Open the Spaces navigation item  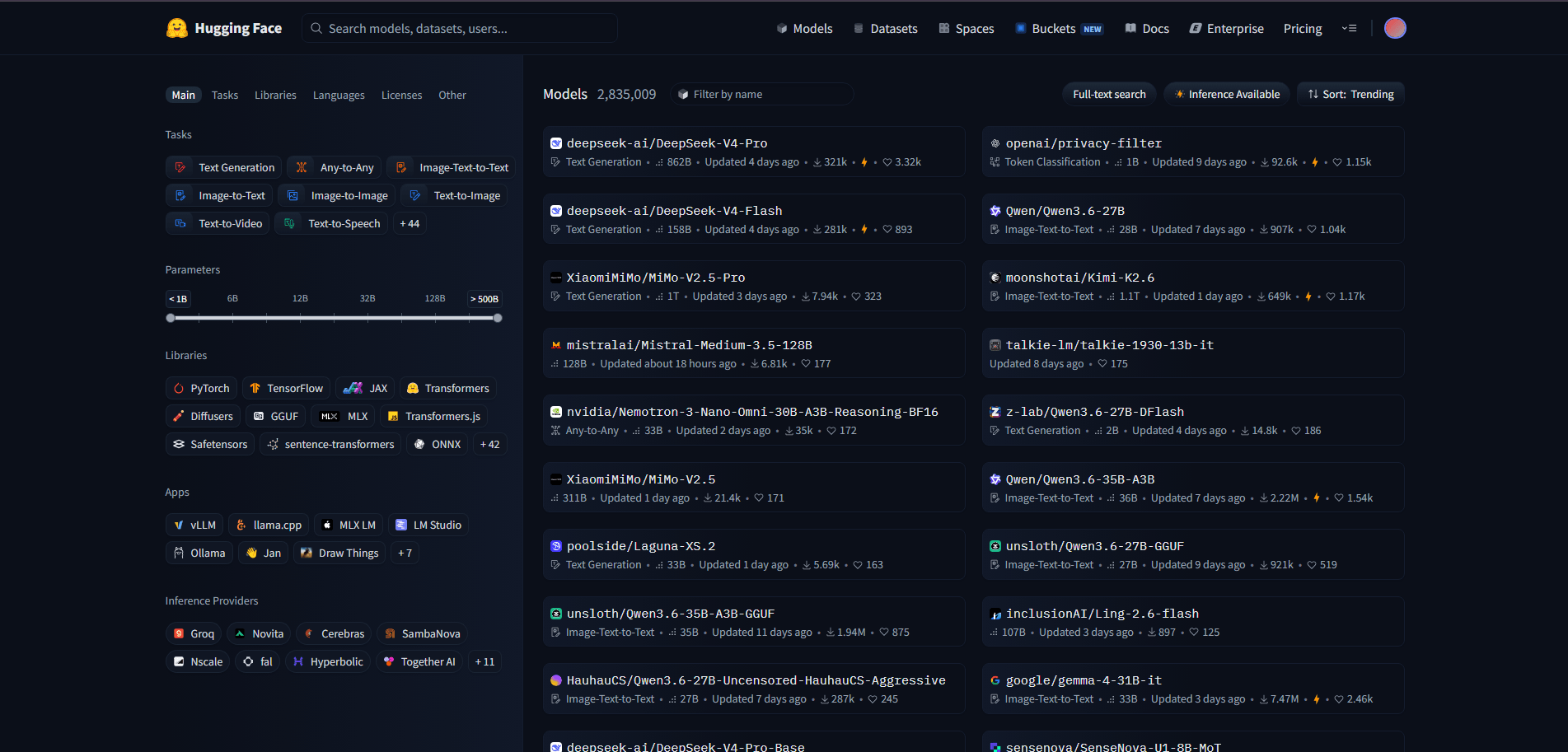[966, 28]
